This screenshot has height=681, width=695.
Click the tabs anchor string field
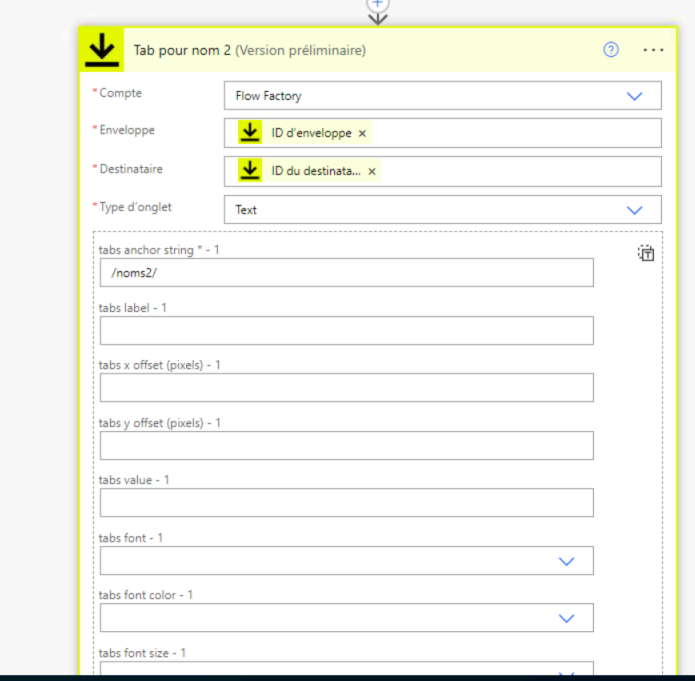(x=346, y=273)
